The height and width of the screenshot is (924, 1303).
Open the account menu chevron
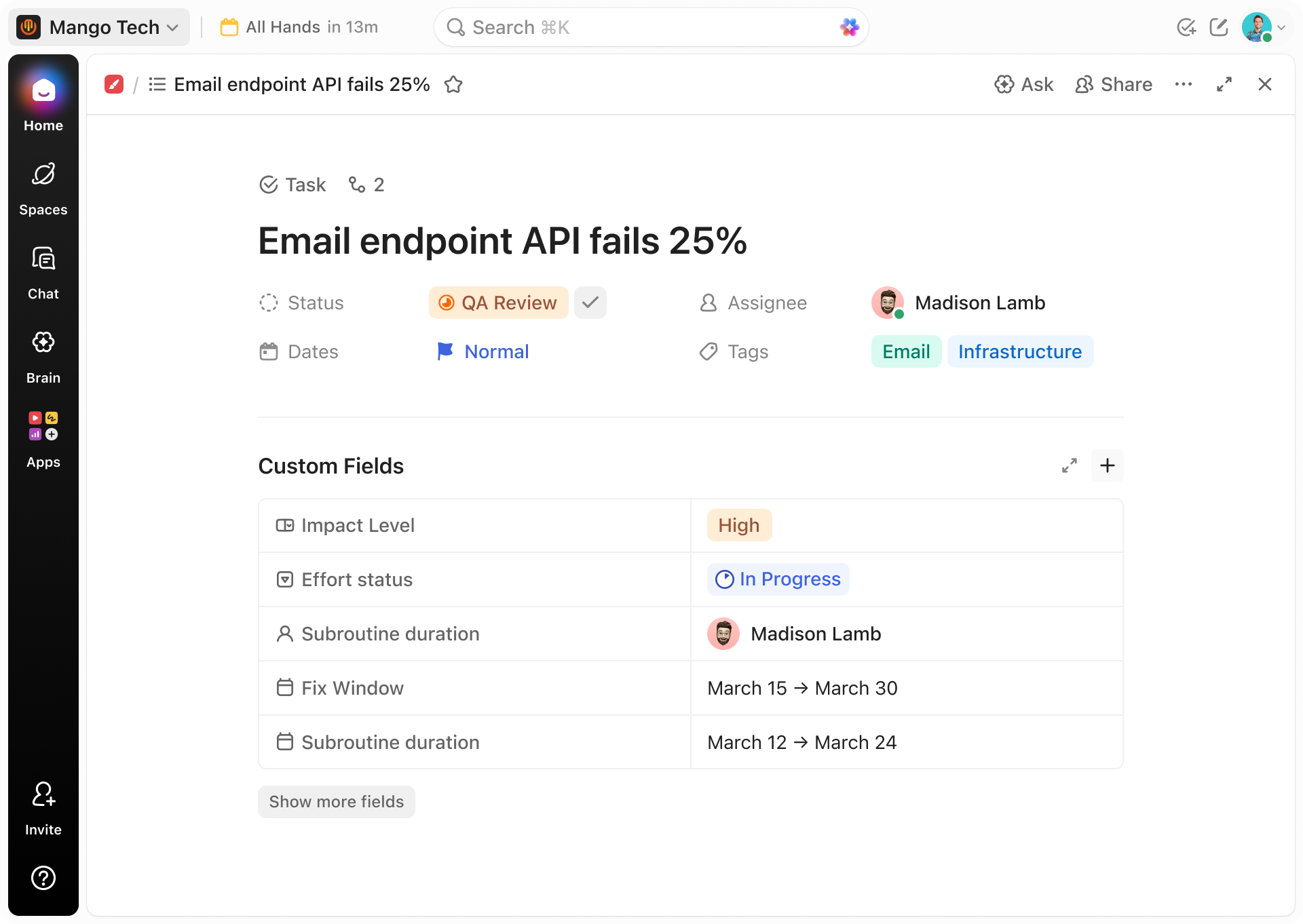(1282, 27)
